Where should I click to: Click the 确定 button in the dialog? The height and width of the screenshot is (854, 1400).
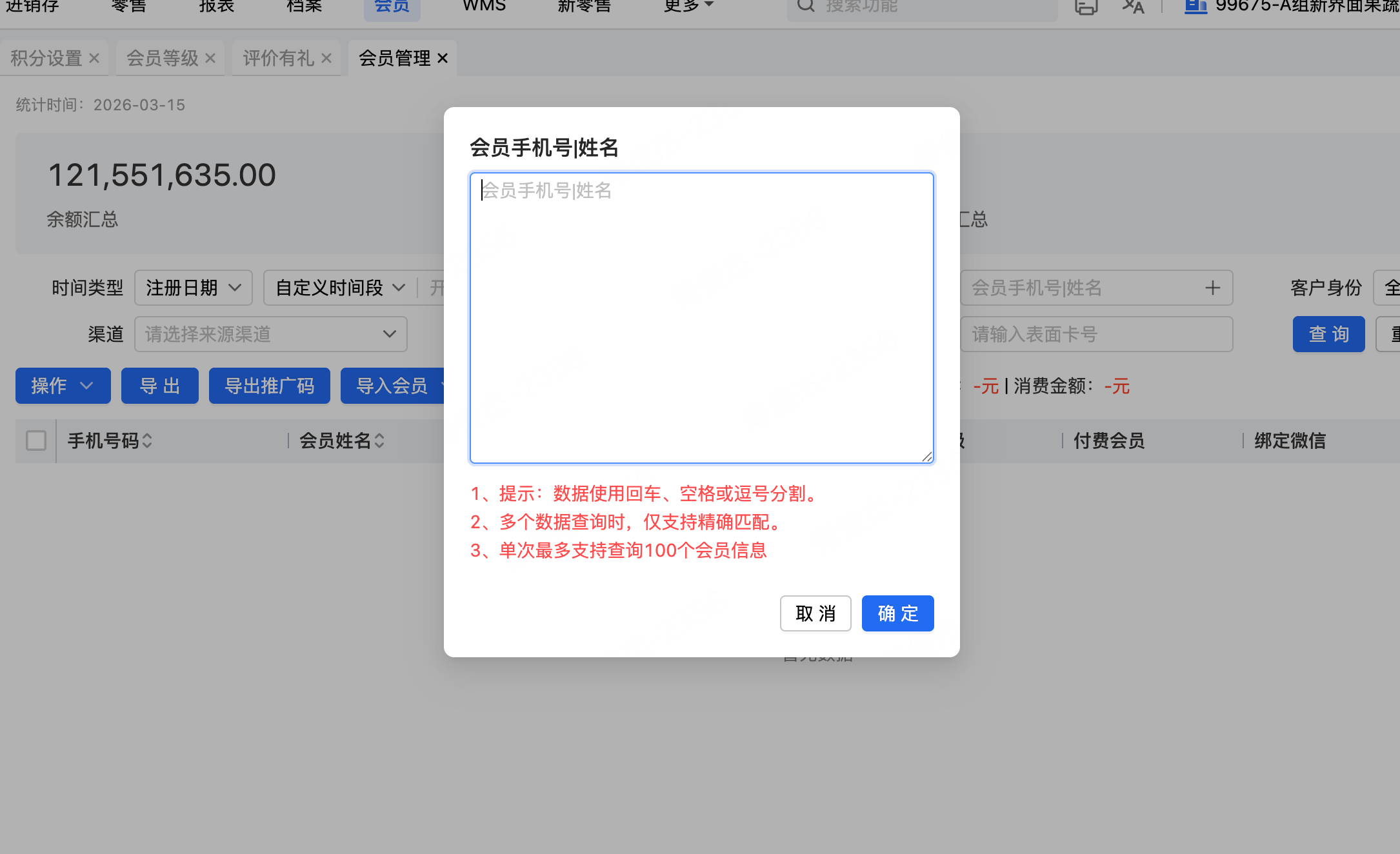[897, 613]
